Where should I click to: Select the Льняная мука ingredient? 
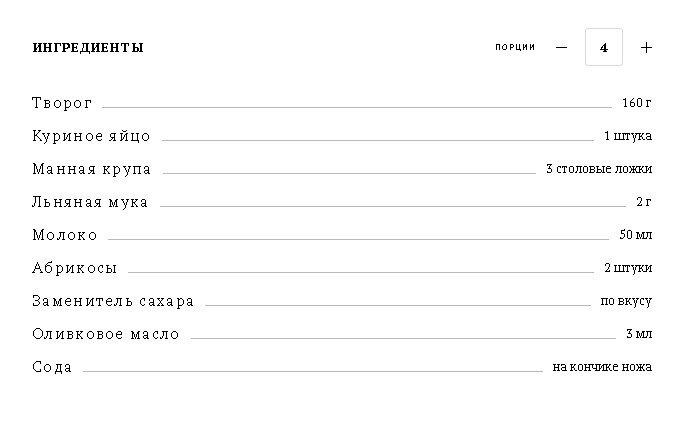(90, 202)
